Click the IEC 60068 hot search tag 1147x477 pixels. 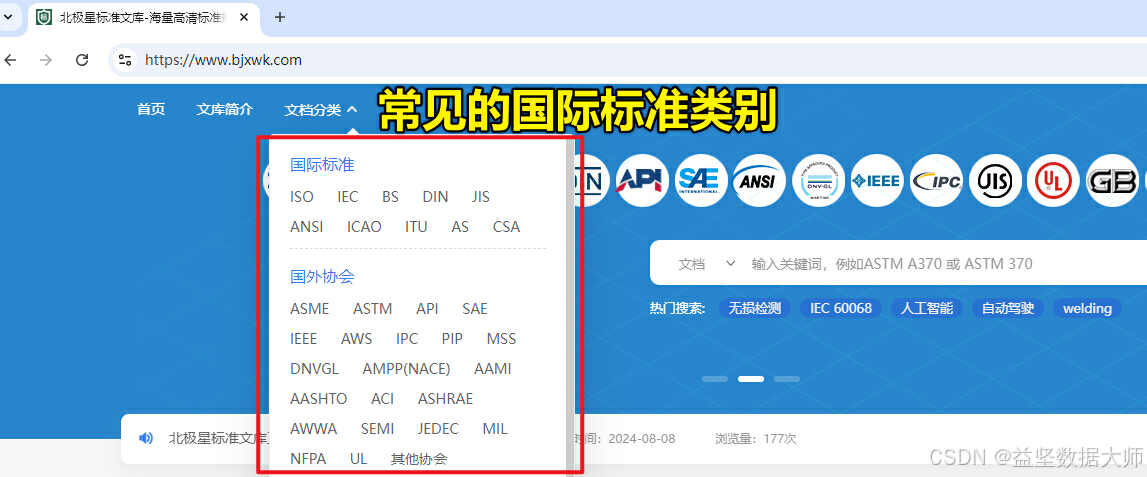point(840,308)
